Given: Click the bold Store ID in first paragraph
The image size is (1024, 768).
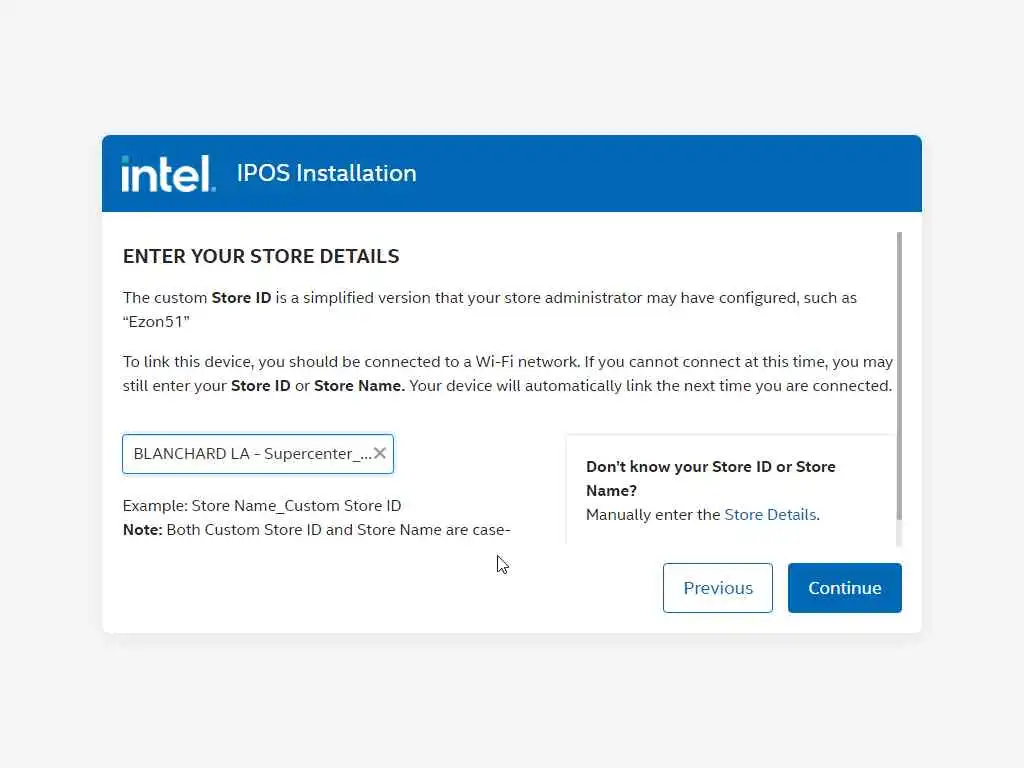Looking at the screenshot, I should coord(241,298).
